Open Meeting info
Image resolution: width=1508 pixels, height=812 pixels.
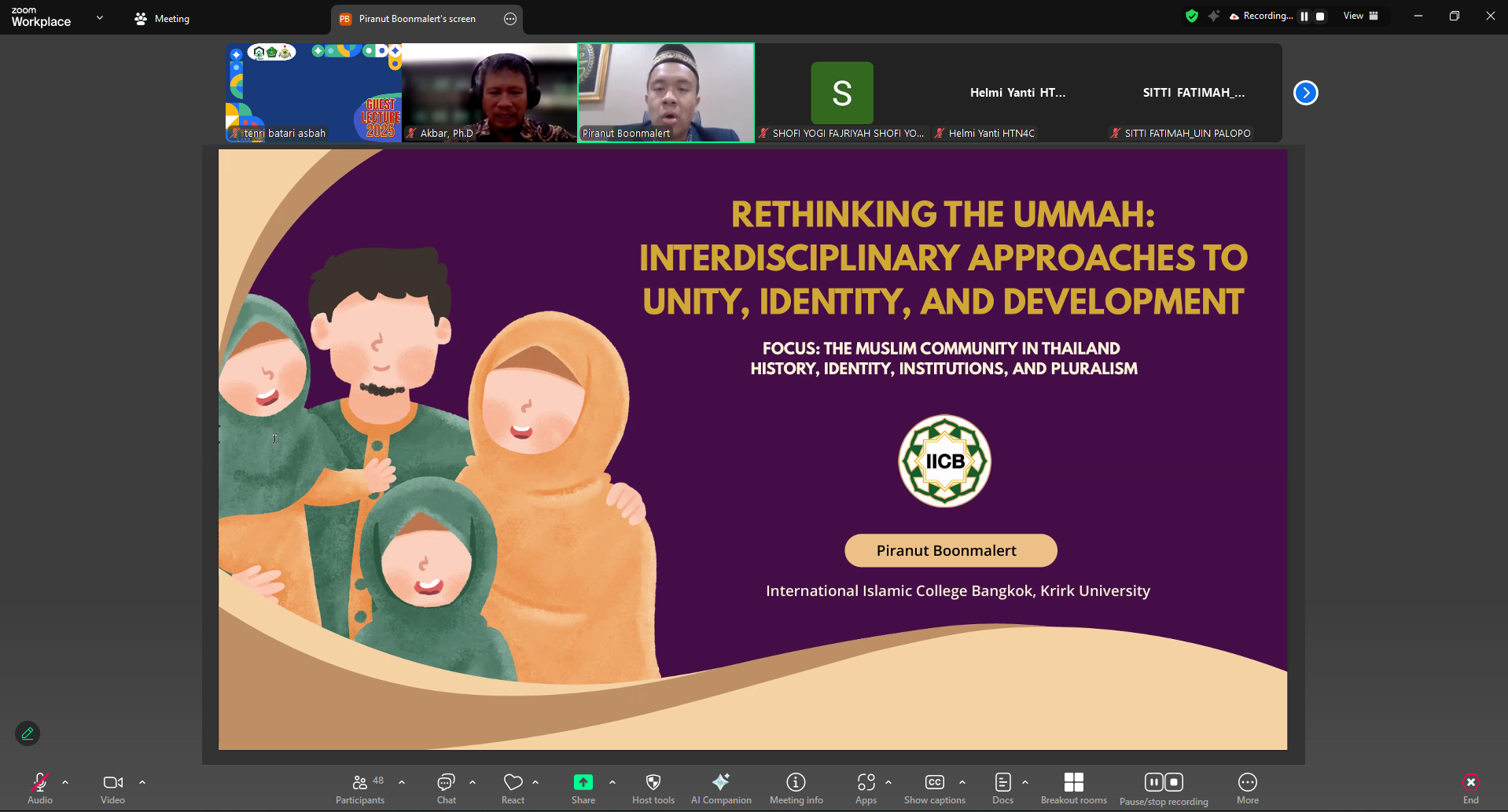point(796,788)
